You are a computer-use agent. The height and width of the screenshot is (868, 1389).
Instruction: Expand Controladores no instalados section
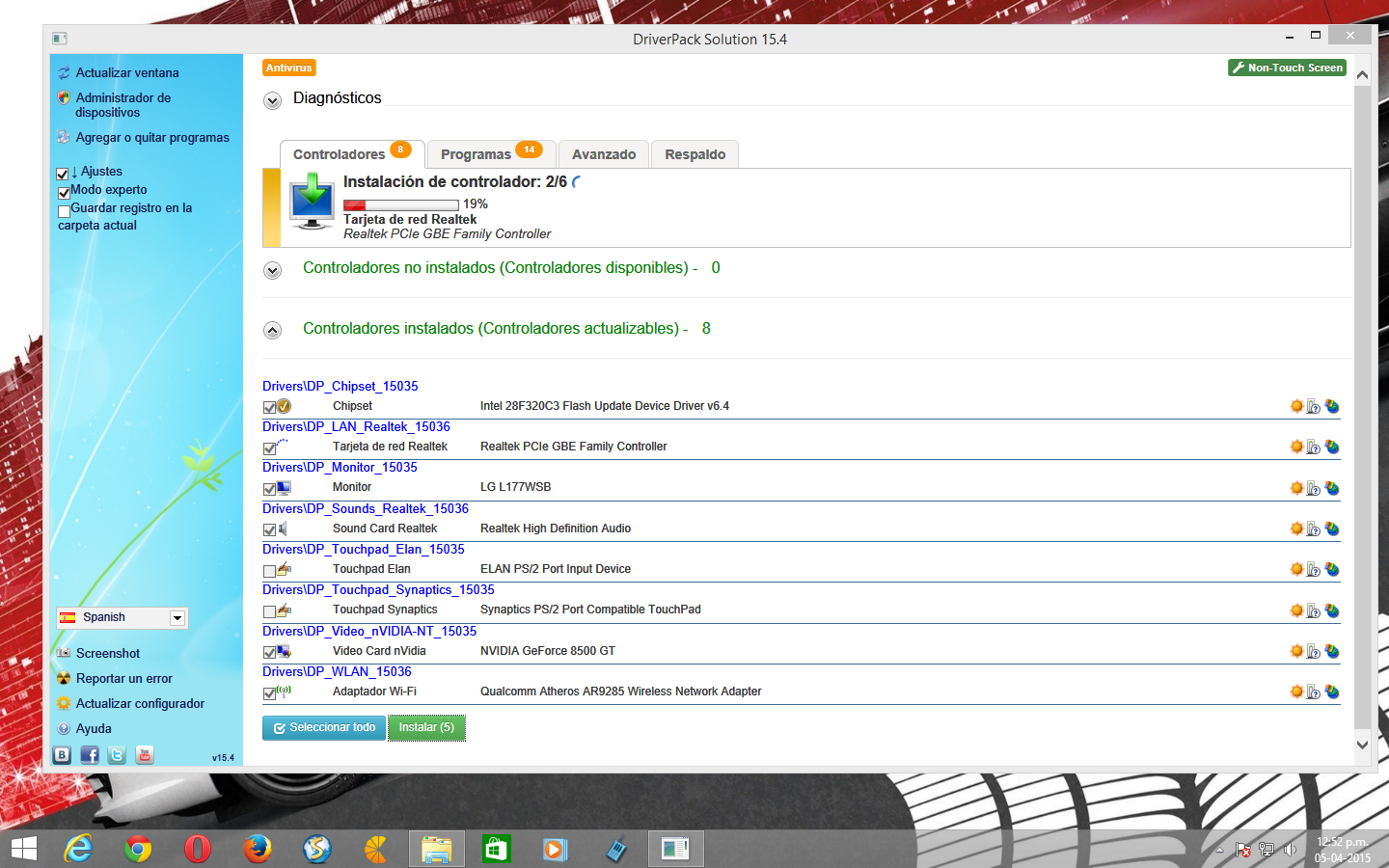tap(273, 270)
